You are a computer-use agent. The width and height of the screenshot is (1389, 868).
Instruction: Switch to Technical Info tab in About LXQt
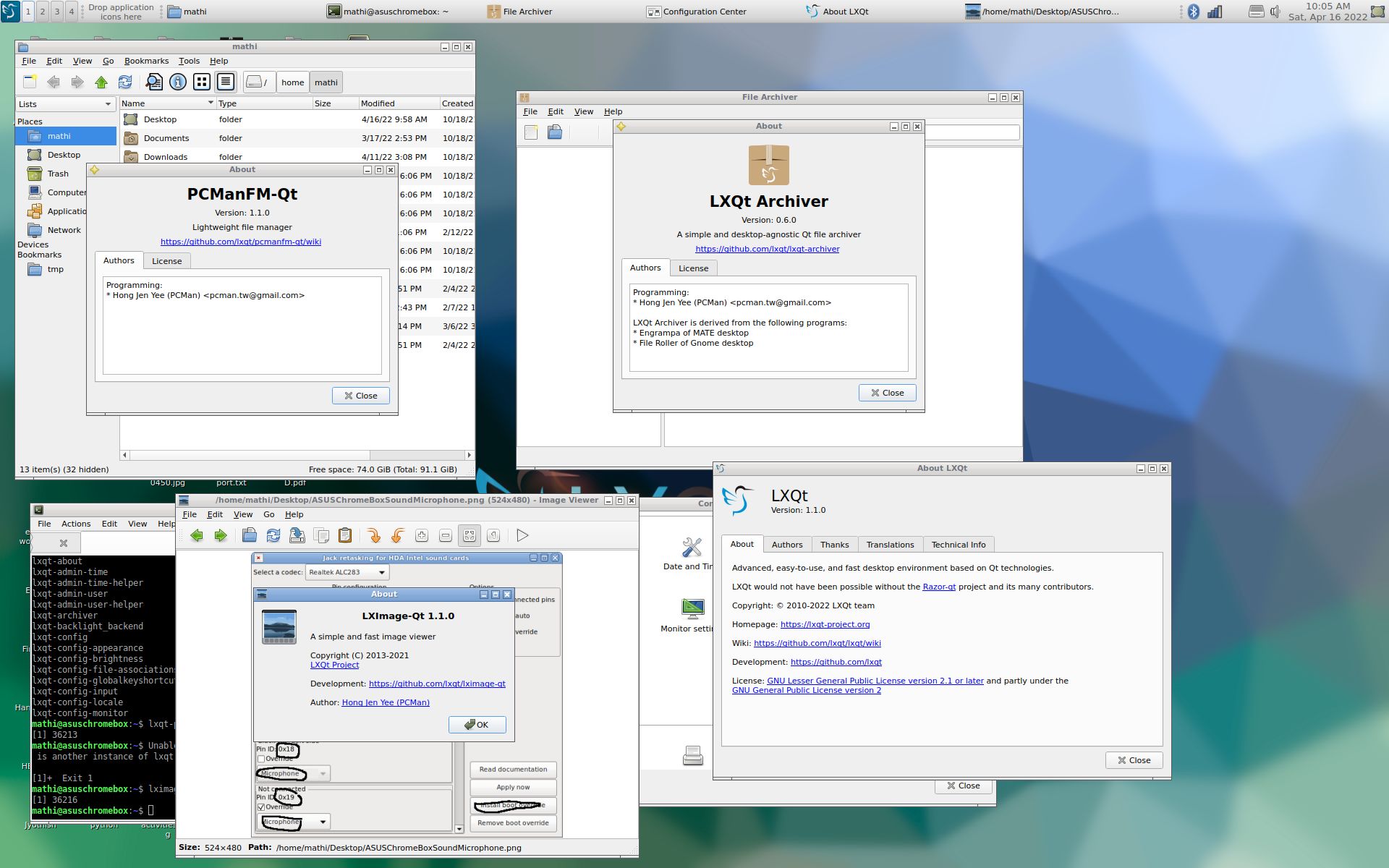pos(958,545)
